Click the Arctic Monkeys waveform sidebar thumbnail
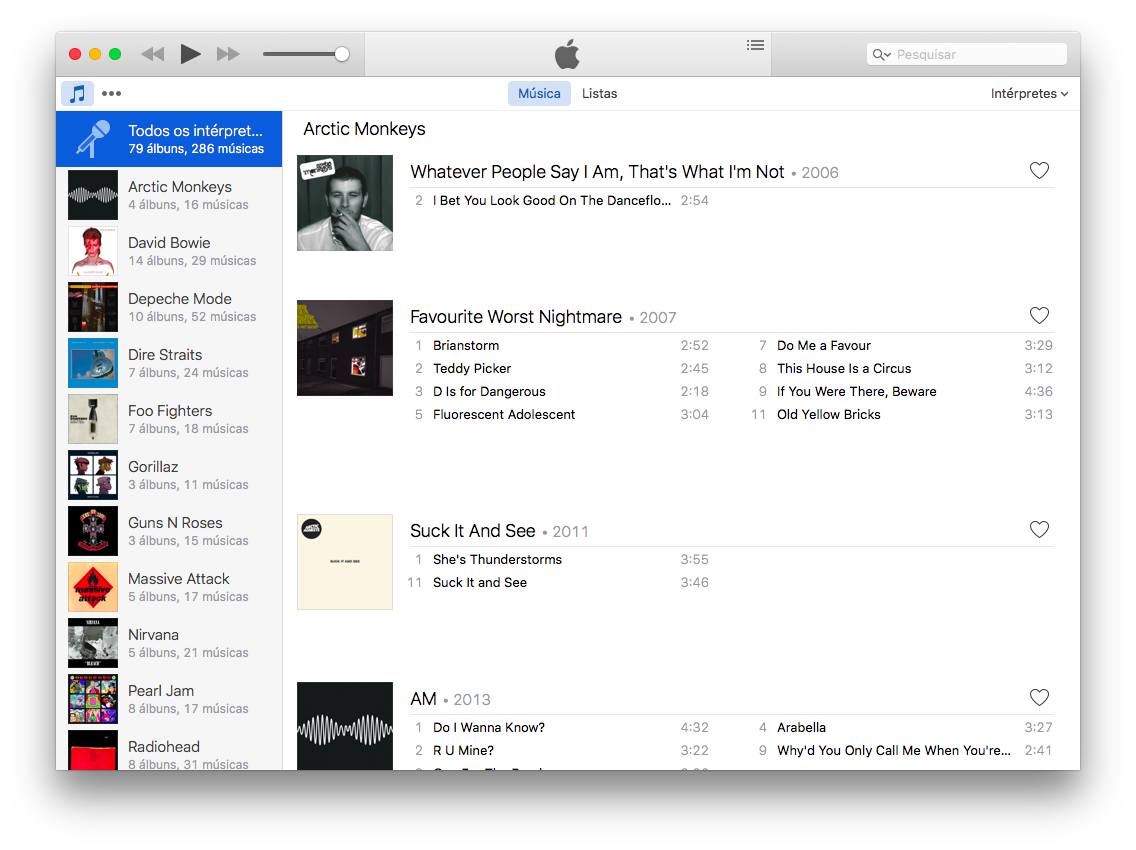Viewport: 1136px width, 850px height. click(93, 195)
